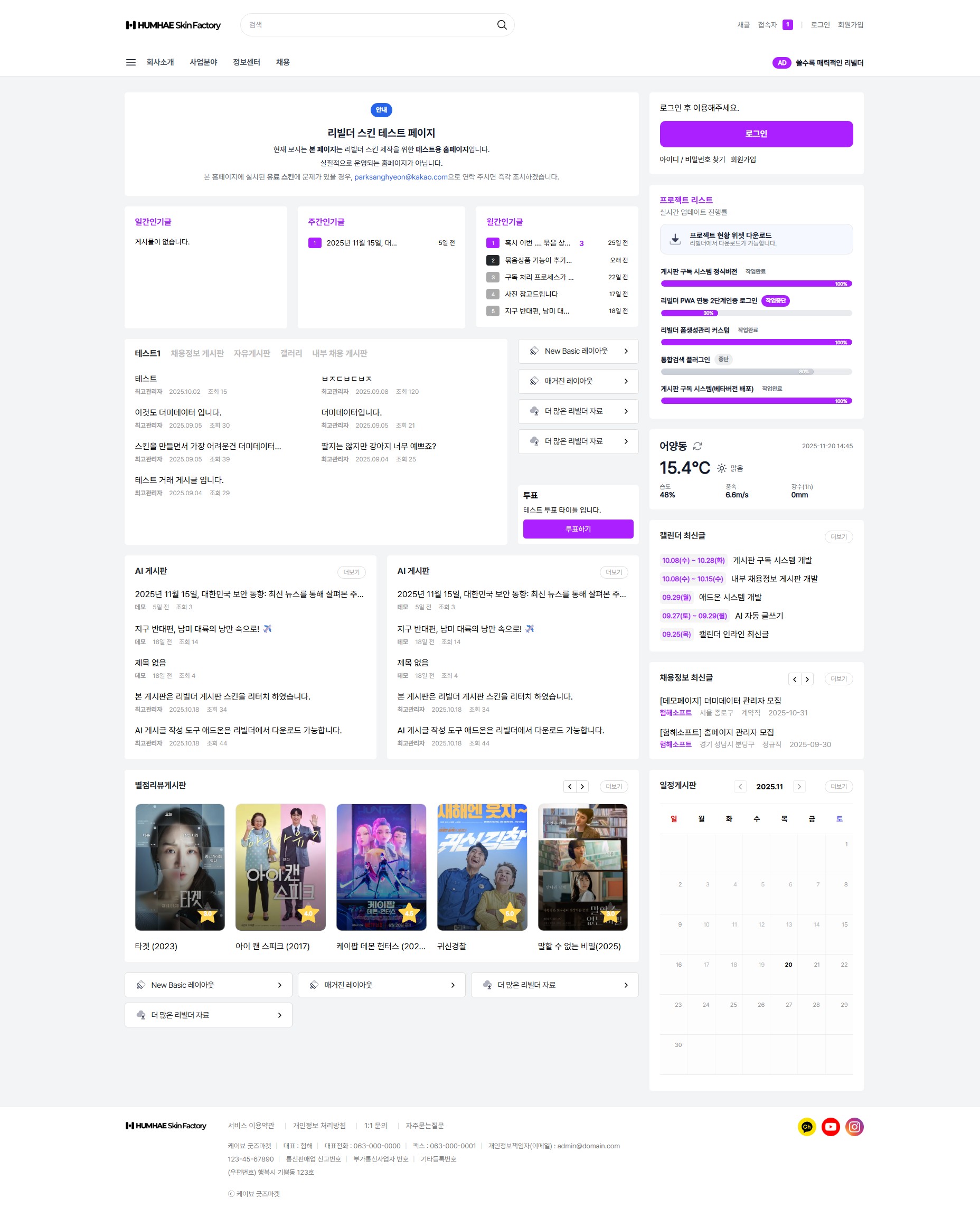
Task: Click the weather refresh icon next to 어양동
Action: 697,446
